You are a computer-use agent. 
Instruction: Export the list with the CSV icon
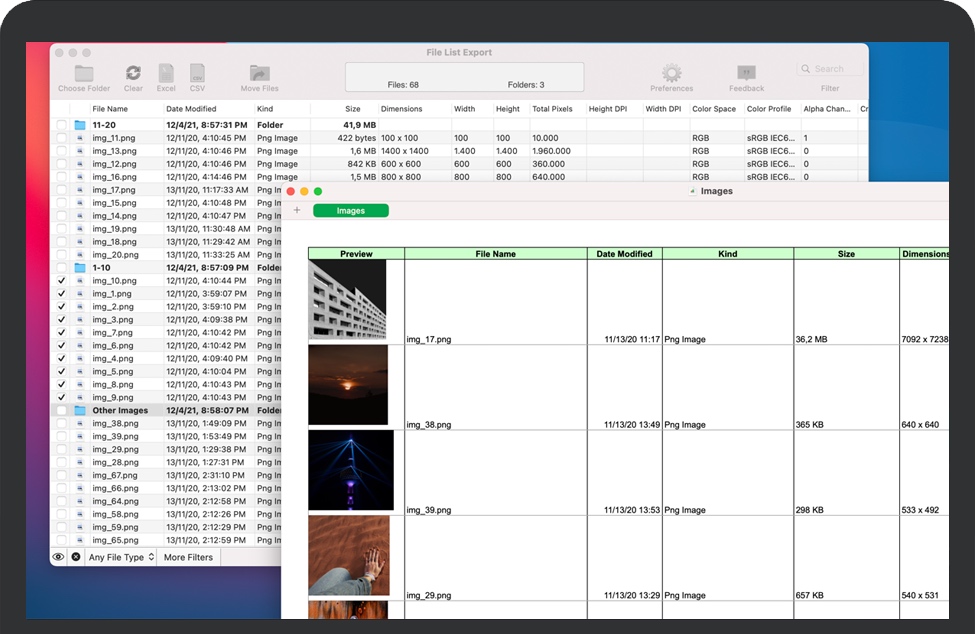coord(197,74)
